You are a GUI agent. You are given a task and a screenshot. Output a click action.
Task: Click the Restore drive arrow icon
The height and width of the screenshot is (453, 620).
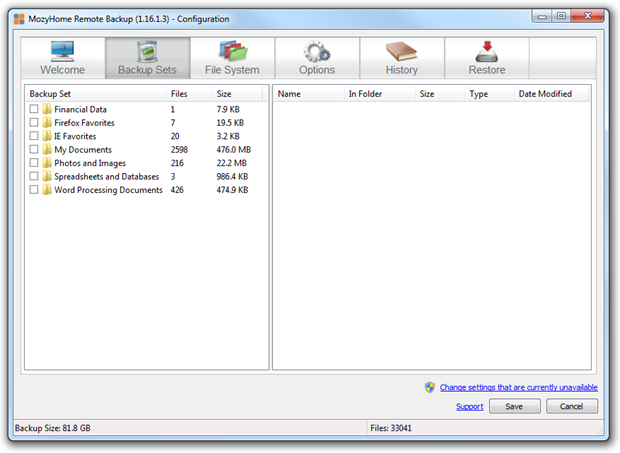[x=487, y=51]
